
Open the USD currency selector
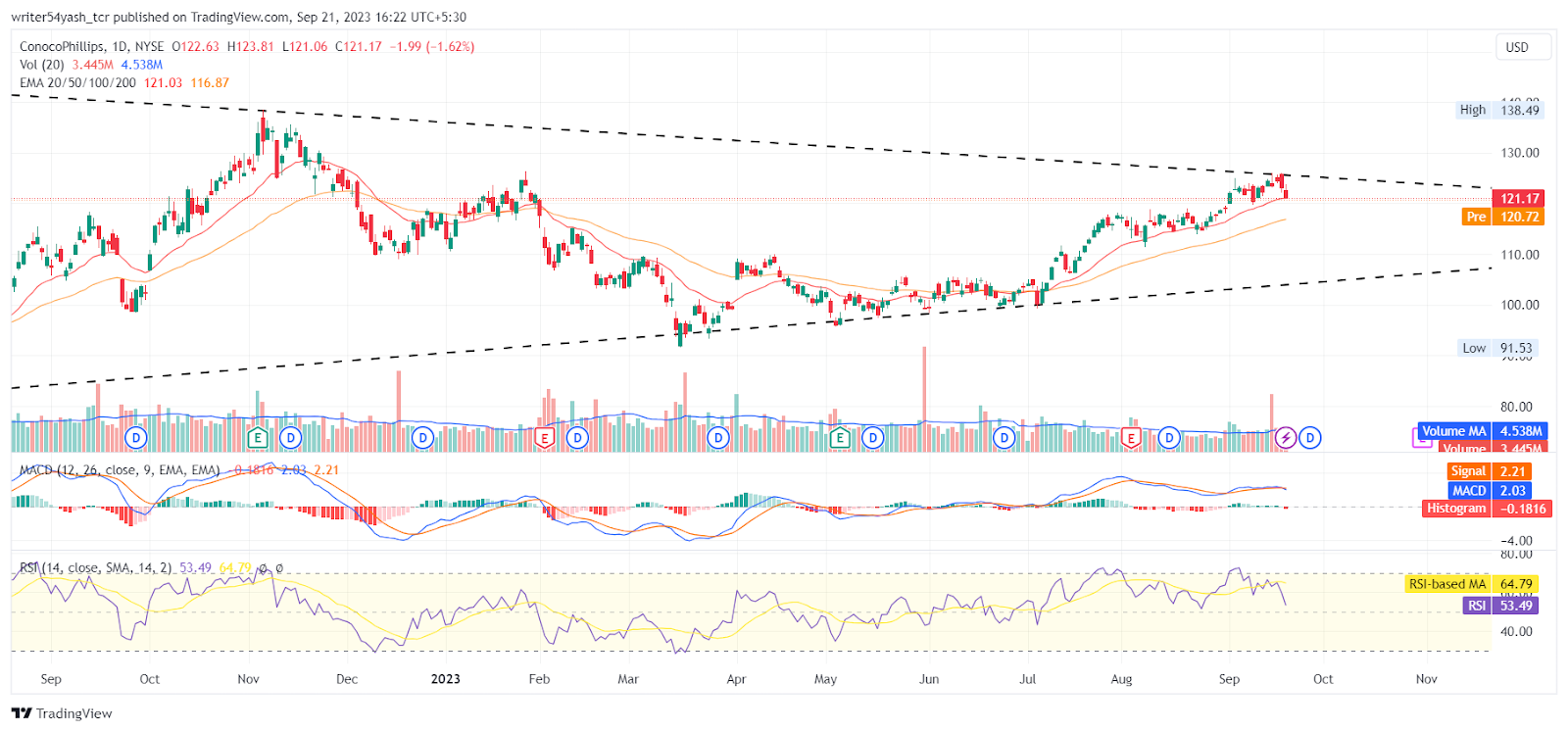(1523, 47)
